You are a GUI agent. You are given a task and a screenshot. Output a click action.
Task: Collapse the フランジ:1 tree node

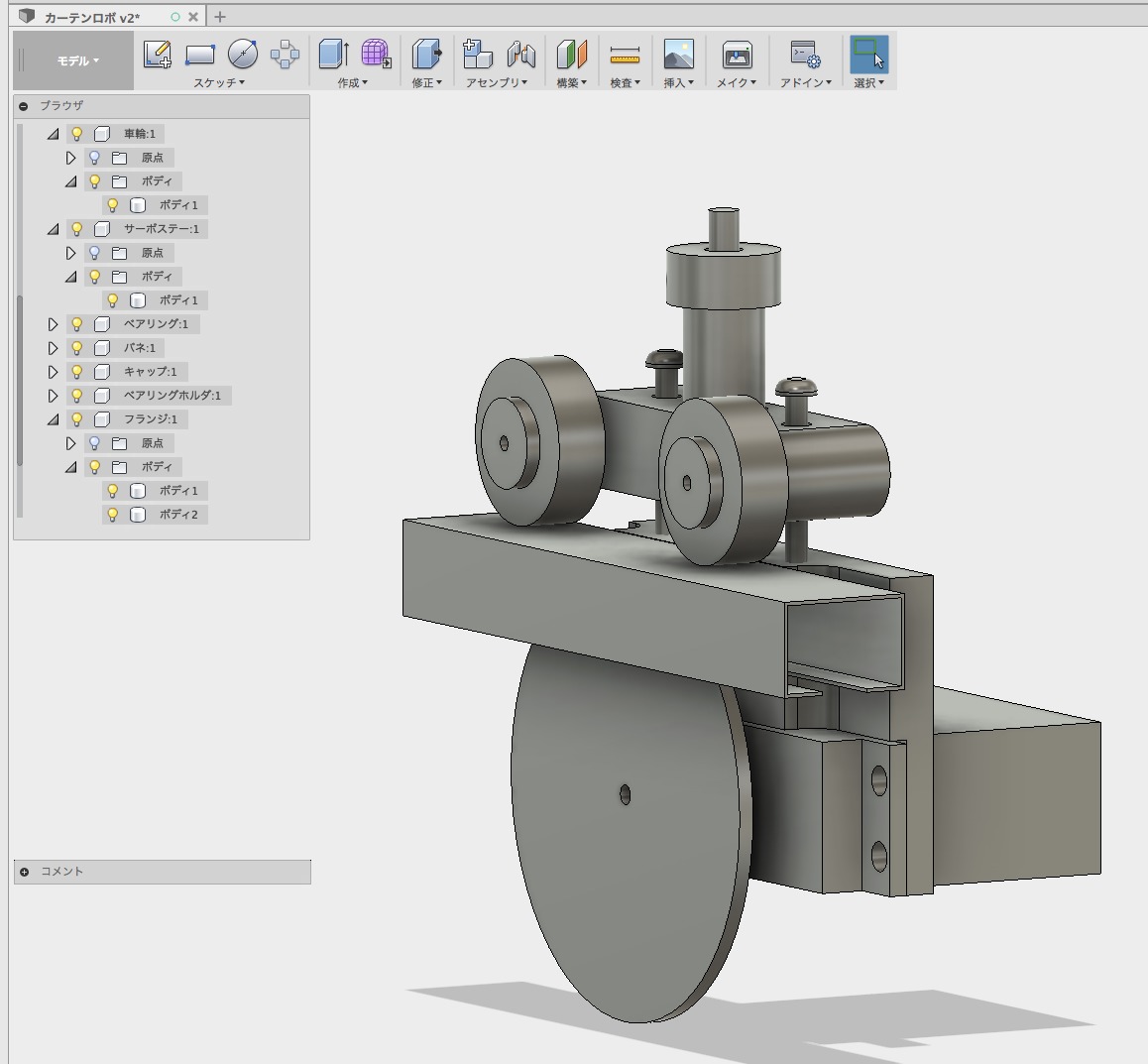(54, 419)
